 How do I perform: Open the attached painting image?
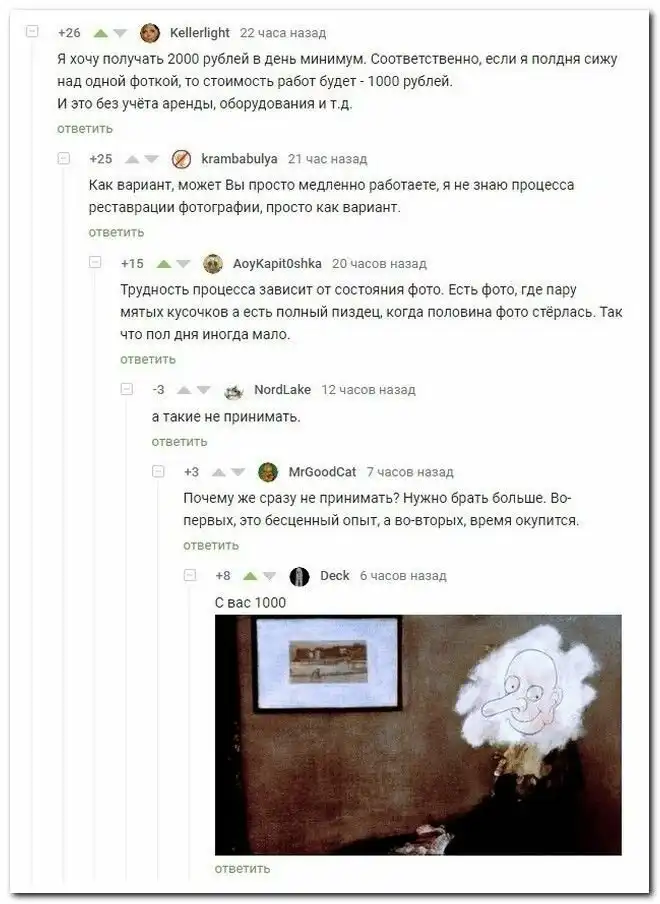[x=418, y=734]
